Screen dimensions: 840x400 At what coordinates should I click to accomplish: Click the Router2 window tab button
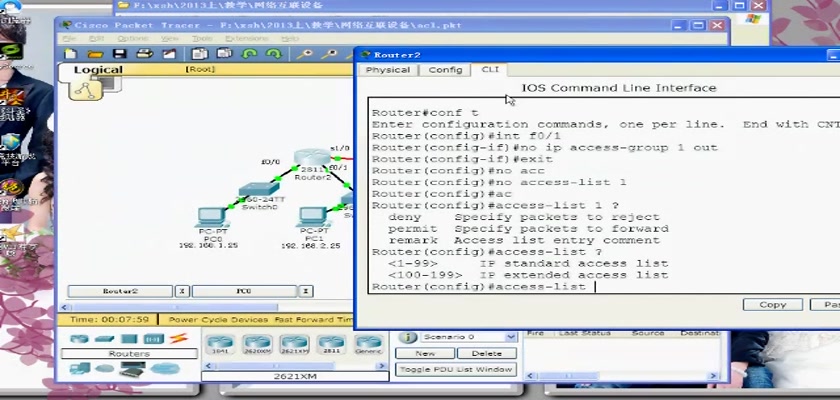(120, 291)
